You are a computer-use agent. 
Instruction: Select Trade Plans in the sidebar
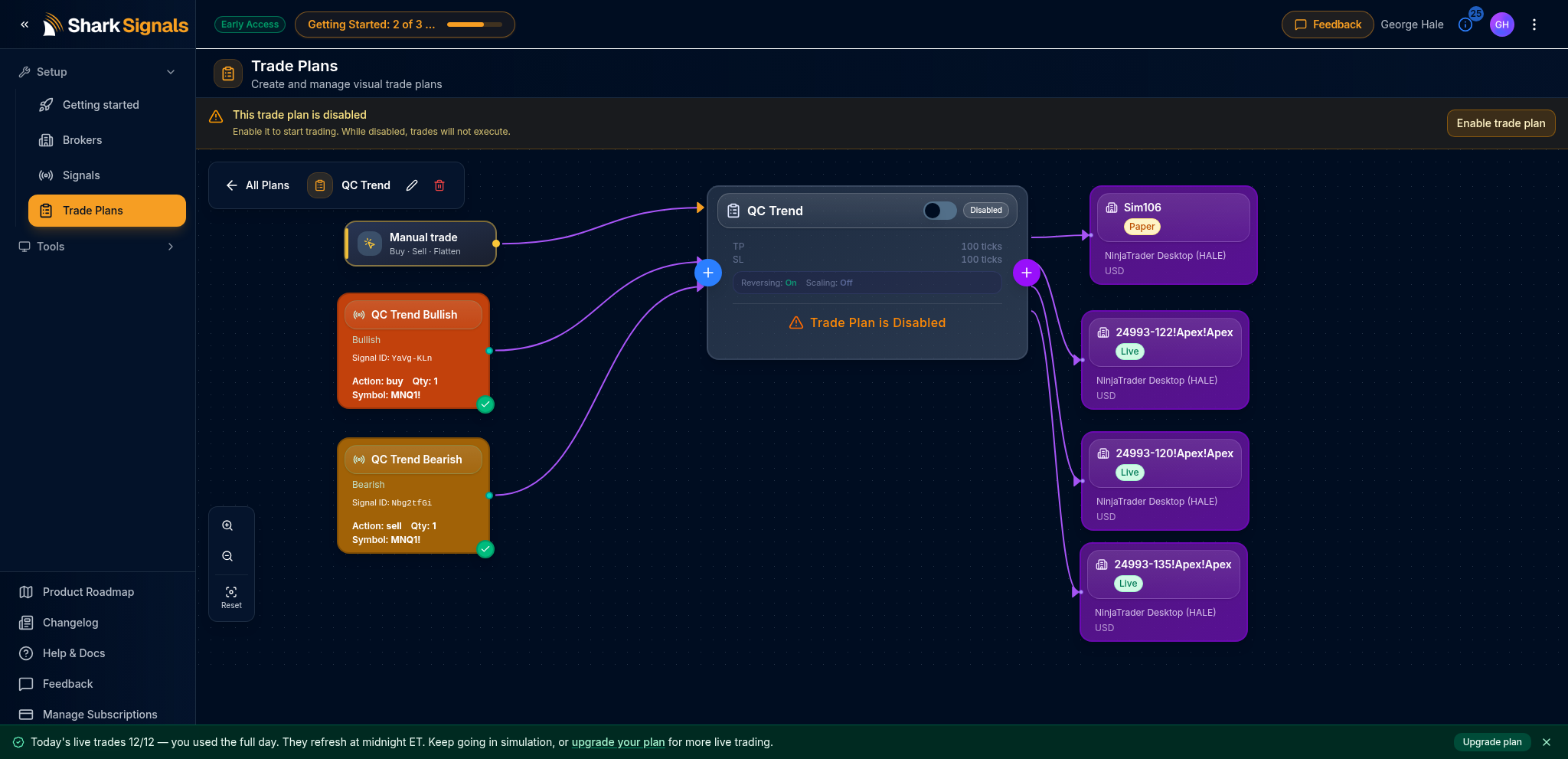tap(107, 211)
